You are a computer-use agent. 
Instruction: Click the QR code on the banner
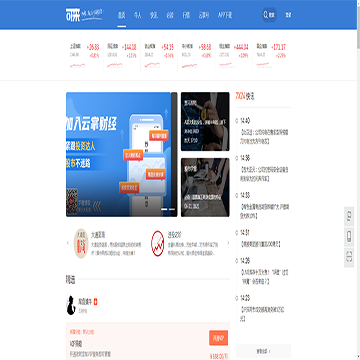pyautogui.click(x=72, y=201)
